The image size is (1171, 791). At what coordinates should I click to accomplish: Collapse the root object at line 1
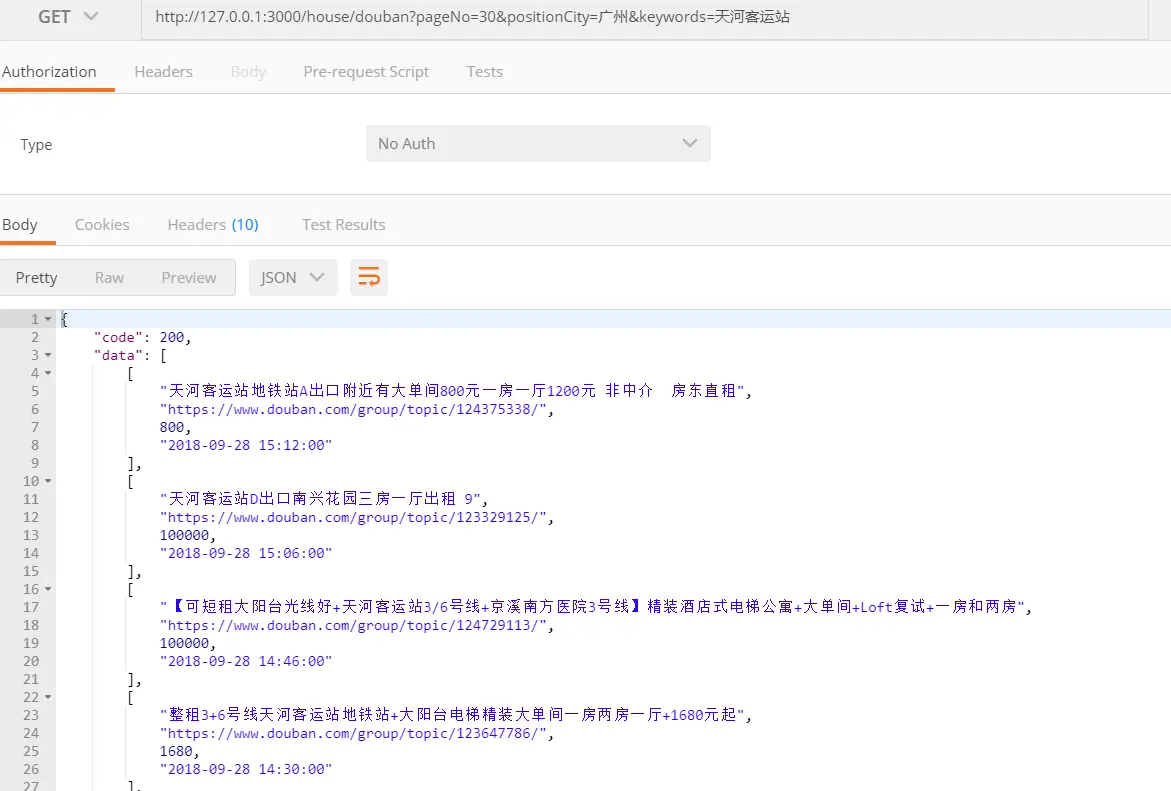[x=49, y=319]
